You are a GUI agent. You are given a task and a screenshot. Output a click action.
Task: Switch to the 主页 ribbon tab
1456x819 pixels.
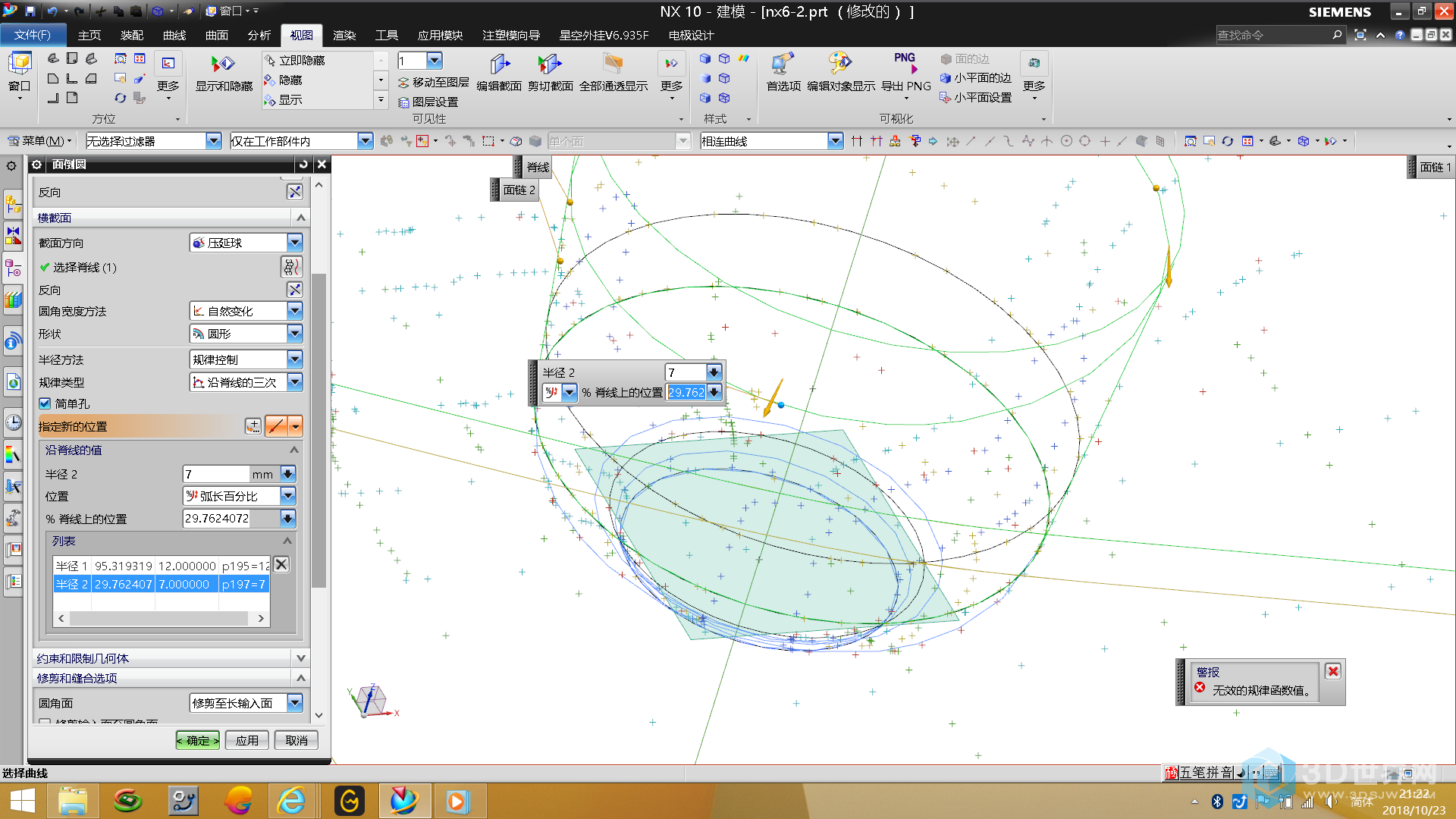click(89, 35)
